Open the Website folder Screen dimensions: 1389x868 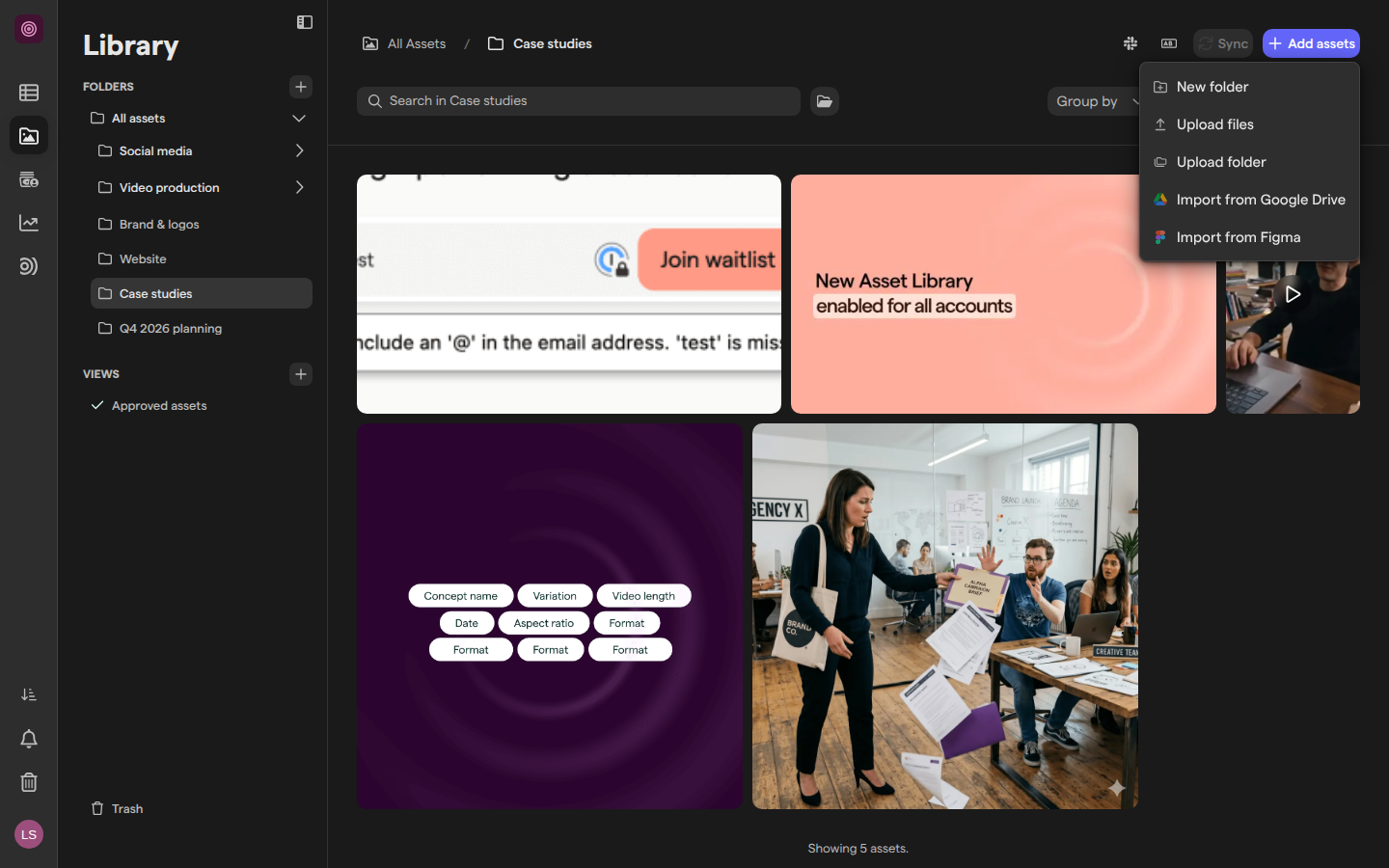tap(202, 258)
